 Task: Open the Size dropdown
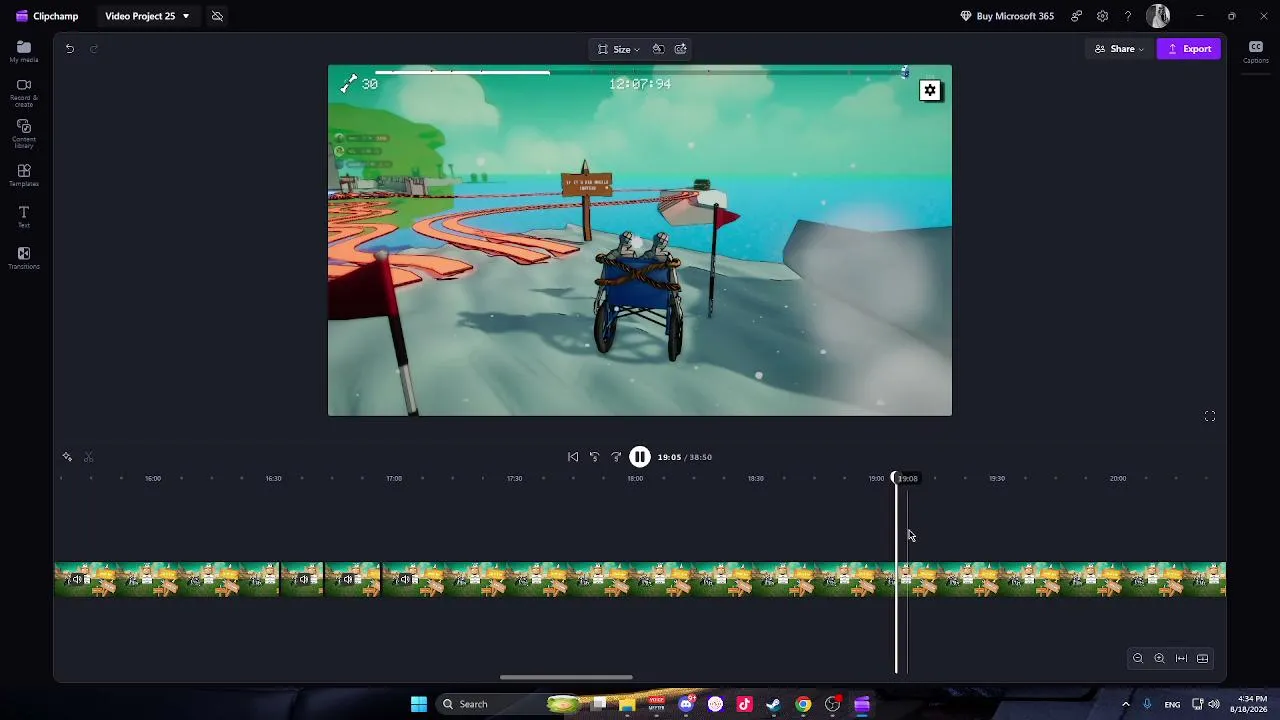tap(619, 49)
